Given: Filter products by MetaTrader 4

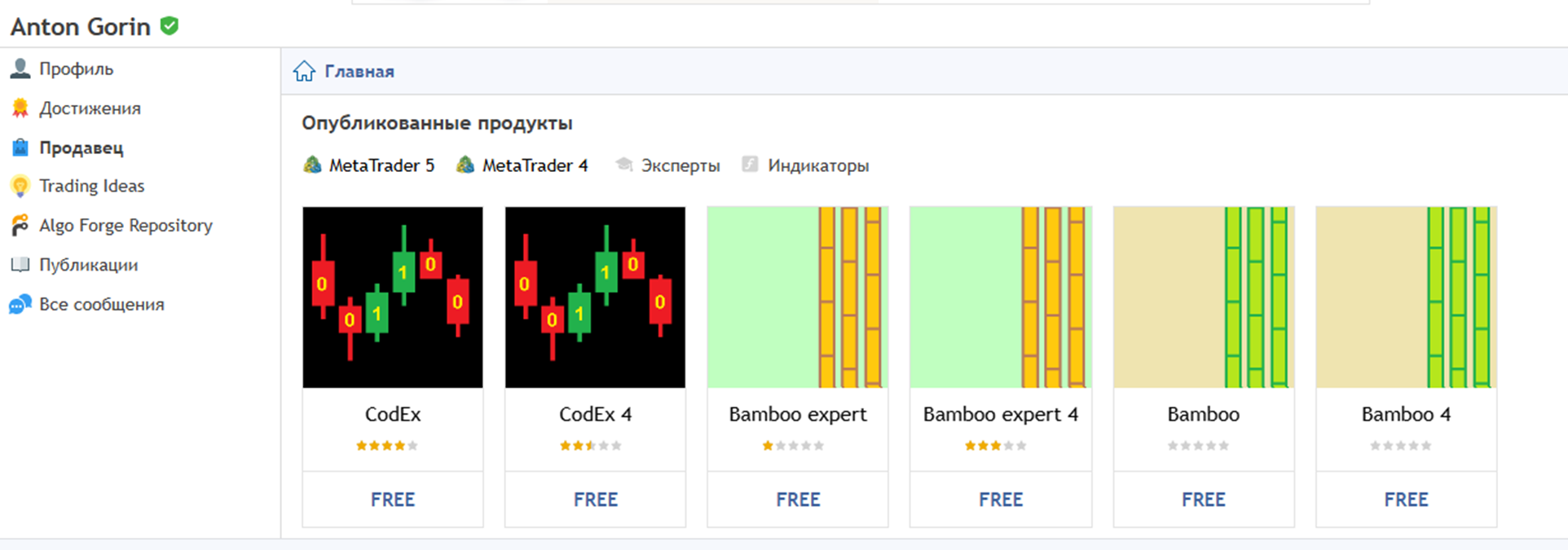Looking at the screenshot, I should pos(522,165).
